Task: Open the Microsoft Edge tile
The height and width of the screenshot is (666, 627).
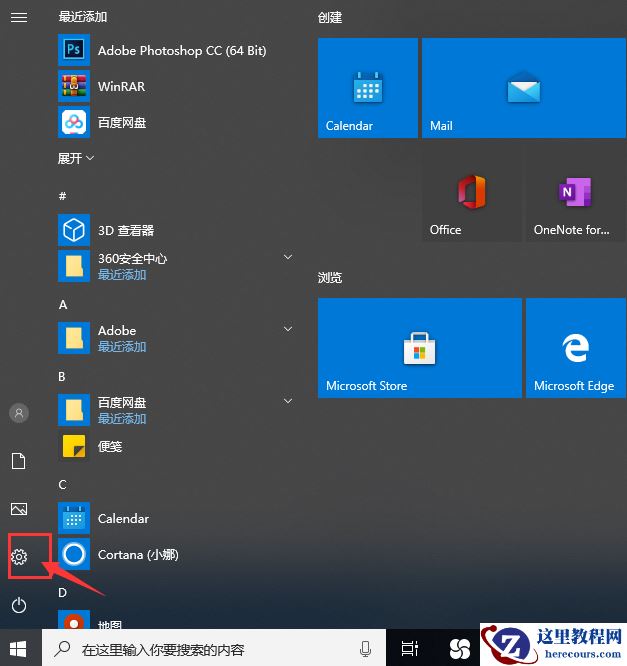Action: [x=576, y=348]
